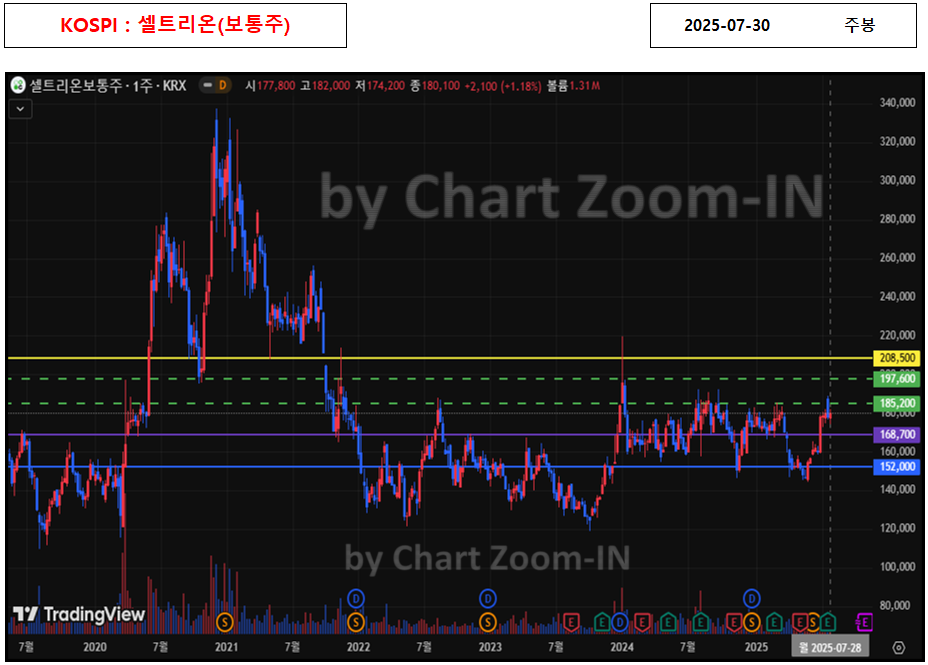Click the split S marker at 2021
Viewport: 928px width, 665px height.
[x=225, y=622]
